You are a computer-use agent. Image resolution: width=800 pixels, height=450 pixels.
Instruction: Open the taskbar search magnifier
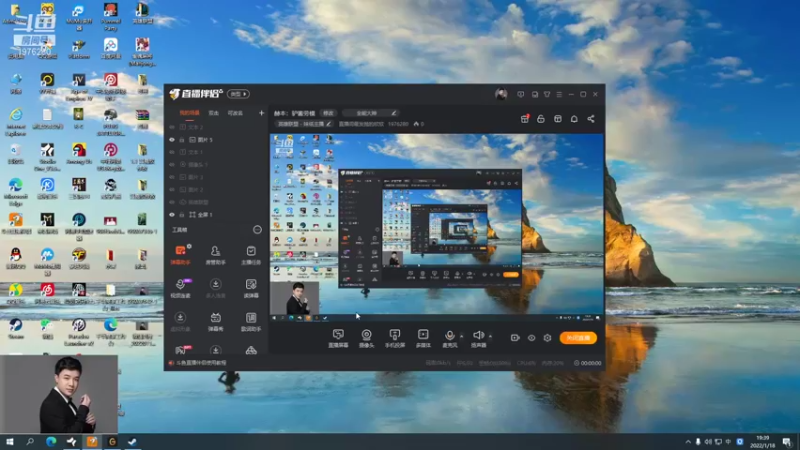click(30, 442)
